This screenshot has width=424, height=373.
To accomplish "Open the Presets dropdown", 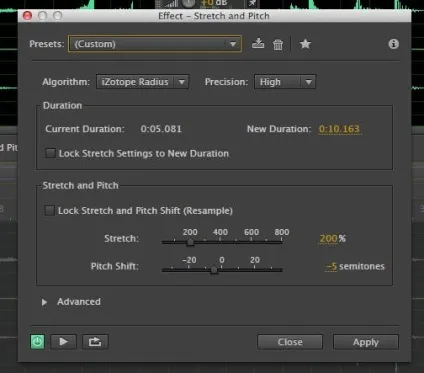I will (x=155, y=44).
